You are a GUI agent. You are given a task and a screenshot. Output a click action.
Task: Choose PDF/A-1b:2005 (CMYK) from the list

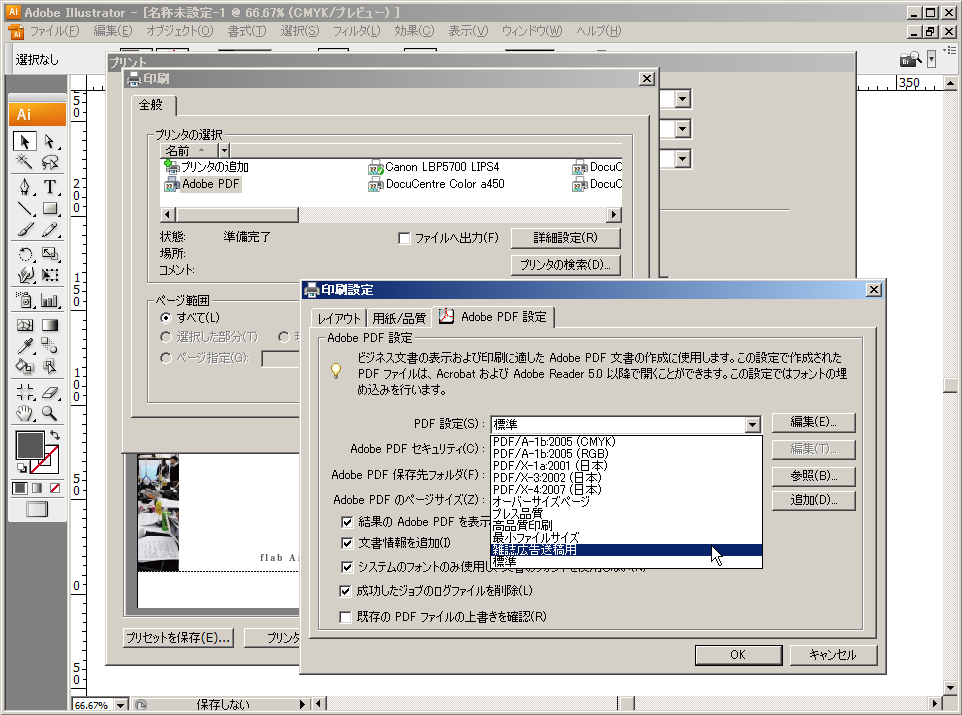pyautogui.click(x=626, y=442)
